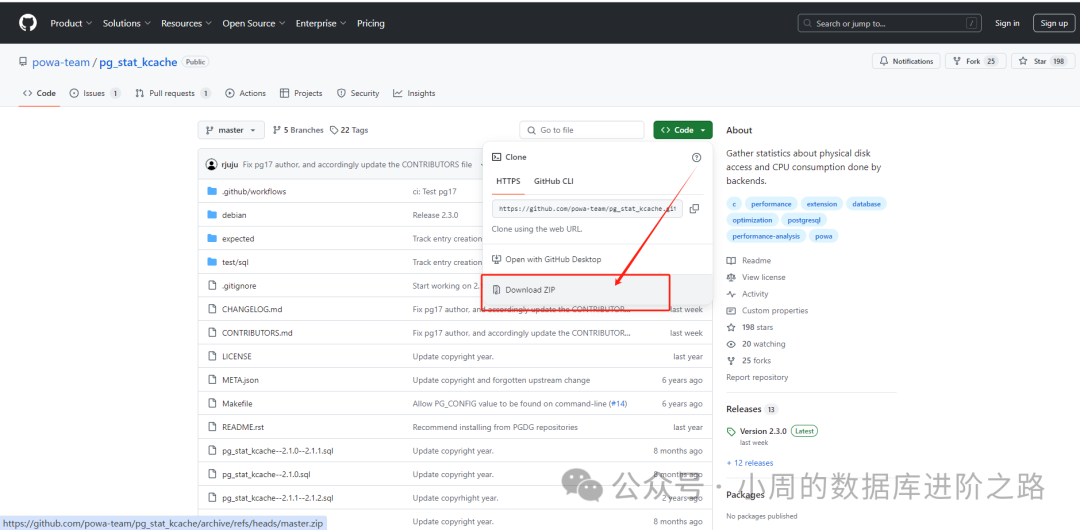Expand the Open Source dropdown menu

coord(253,23)
